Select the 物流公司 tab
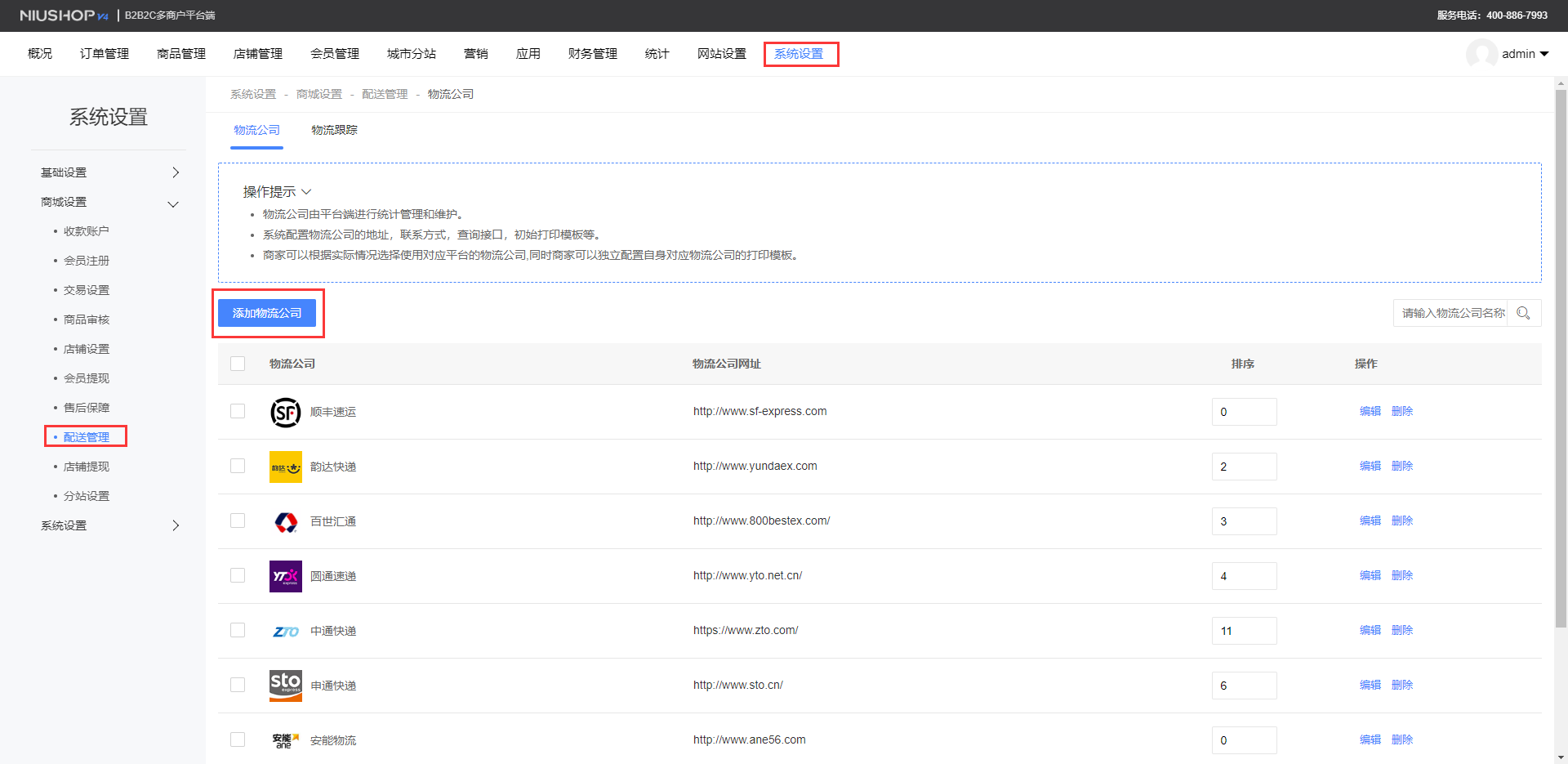 click(x=256, y=130)
